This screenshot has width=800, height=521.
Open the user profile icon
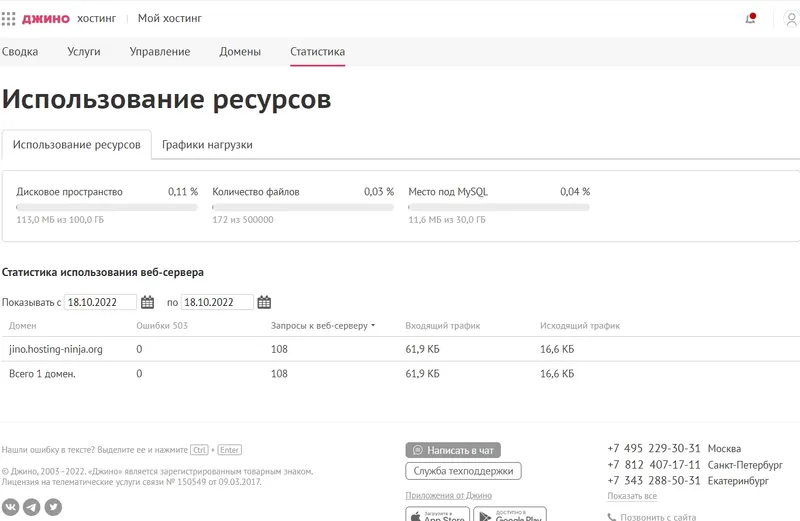(791, 19)
